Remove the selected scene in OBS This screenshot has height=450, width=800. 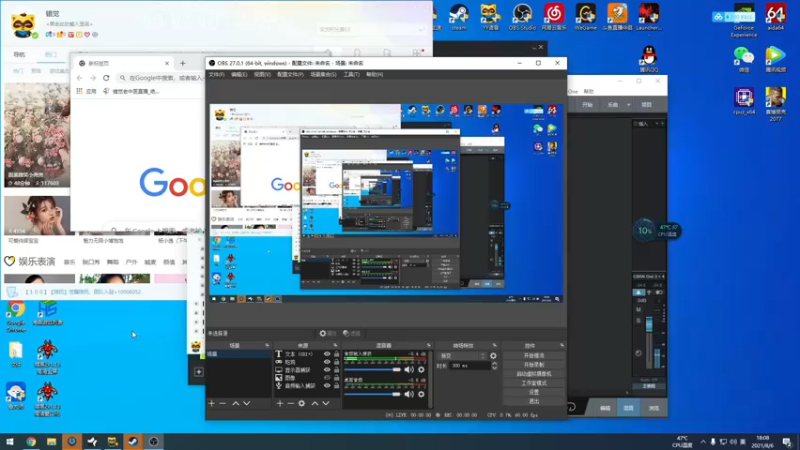[x=222, y=404]
